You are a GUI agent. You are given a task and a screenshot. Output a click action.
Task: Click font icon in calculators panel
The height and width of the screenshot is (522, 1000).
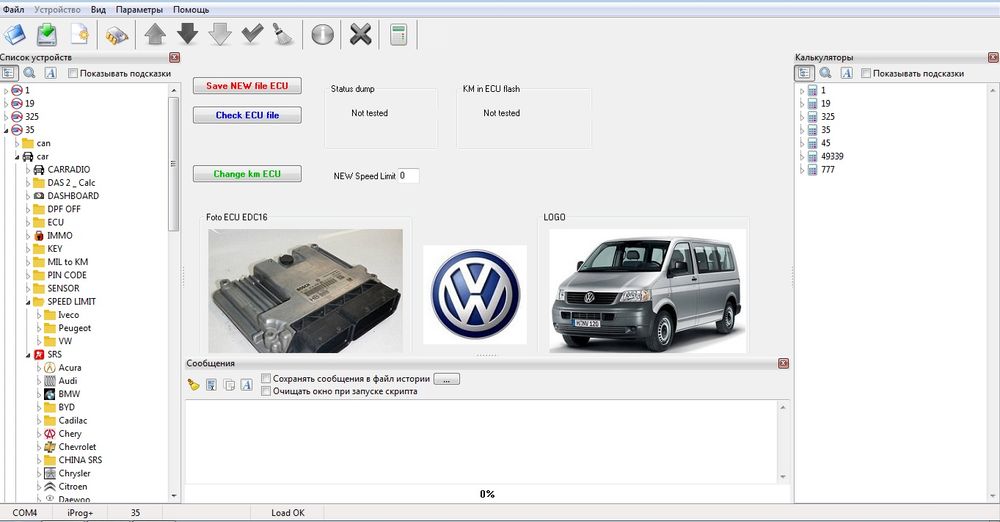coord(846,73)
